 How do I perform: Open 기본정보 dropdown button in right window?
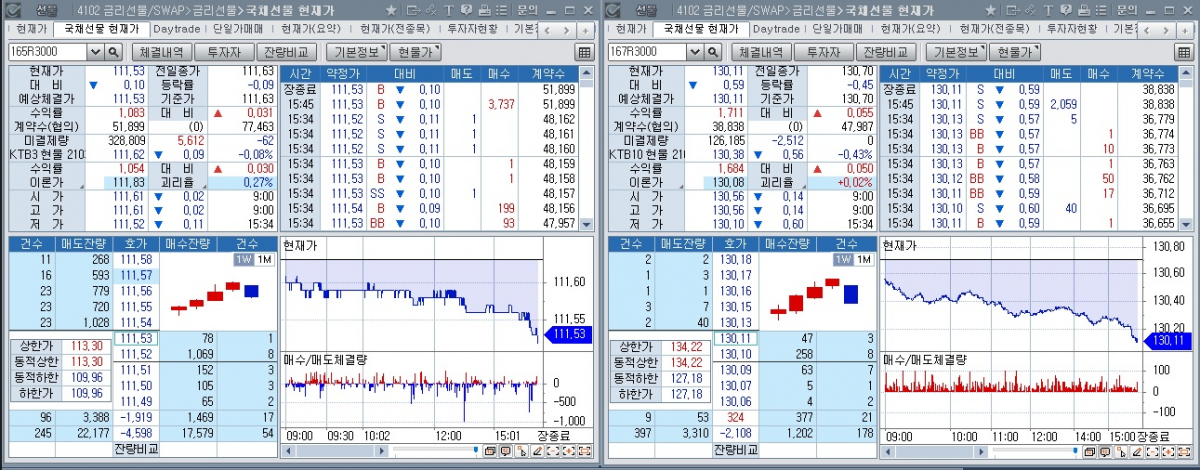[956, 51]
